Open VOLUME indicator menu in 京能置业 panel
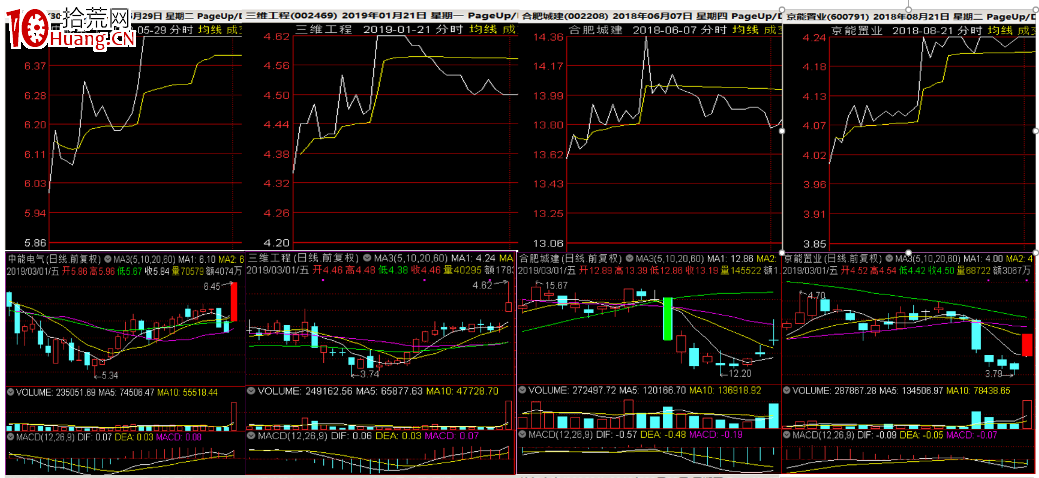This screenshot has width=1039, height=478. pyautogui.click(x=787, y=392)
